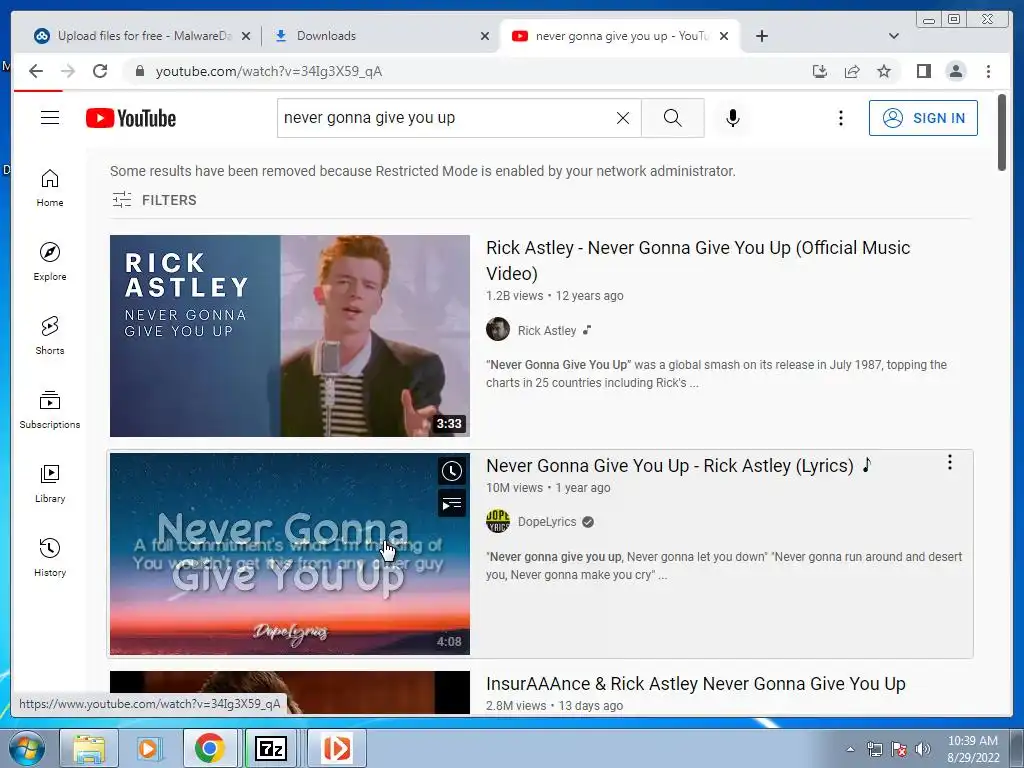The width and height of the screenshot is (1024, 768).
Task: Click the DopeLyrics channel name
Action: tap(547, 522)
